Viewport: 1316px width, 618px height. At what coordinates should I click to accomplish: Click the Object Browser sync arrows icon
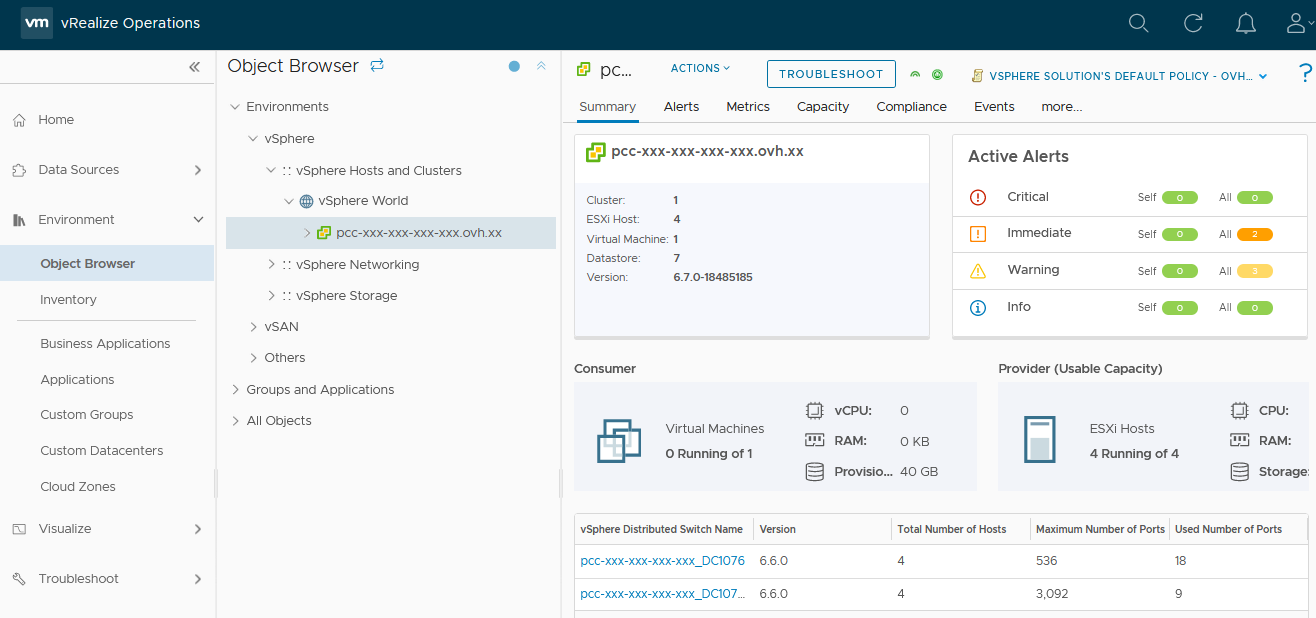click(377, 66)
